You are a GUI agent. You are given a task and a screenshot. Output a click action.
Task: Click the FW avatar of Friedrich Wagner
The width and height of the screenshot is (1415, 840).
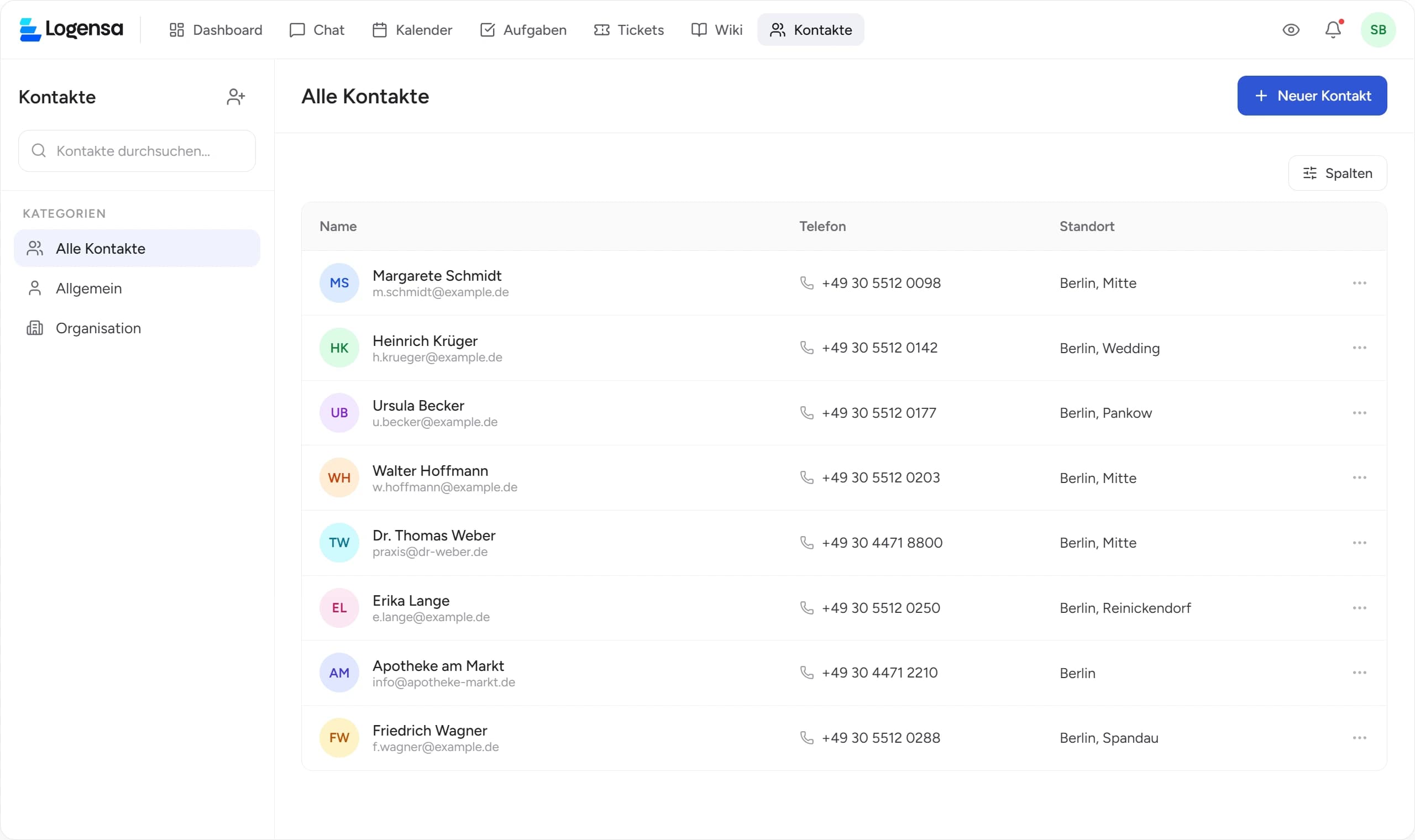point(339,738)
